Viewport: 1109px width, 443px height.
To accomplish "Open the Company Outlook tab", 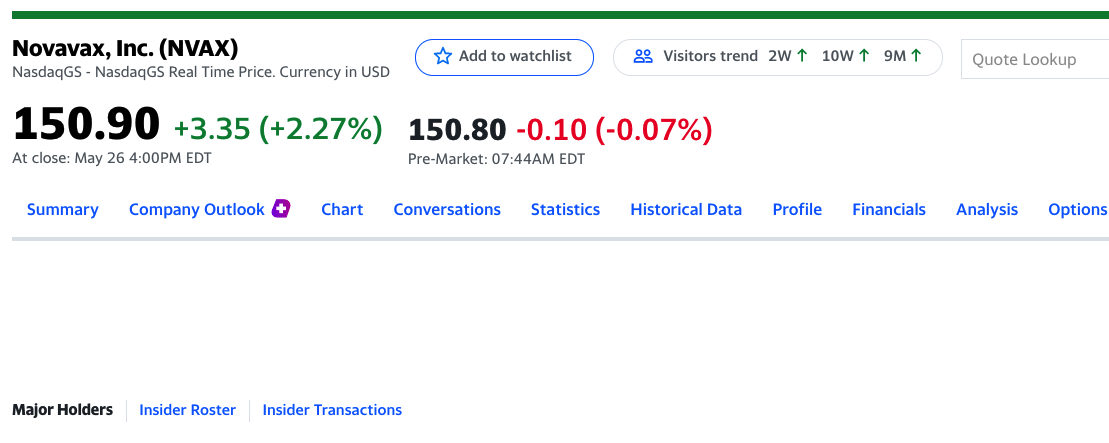I will (197, 209).
